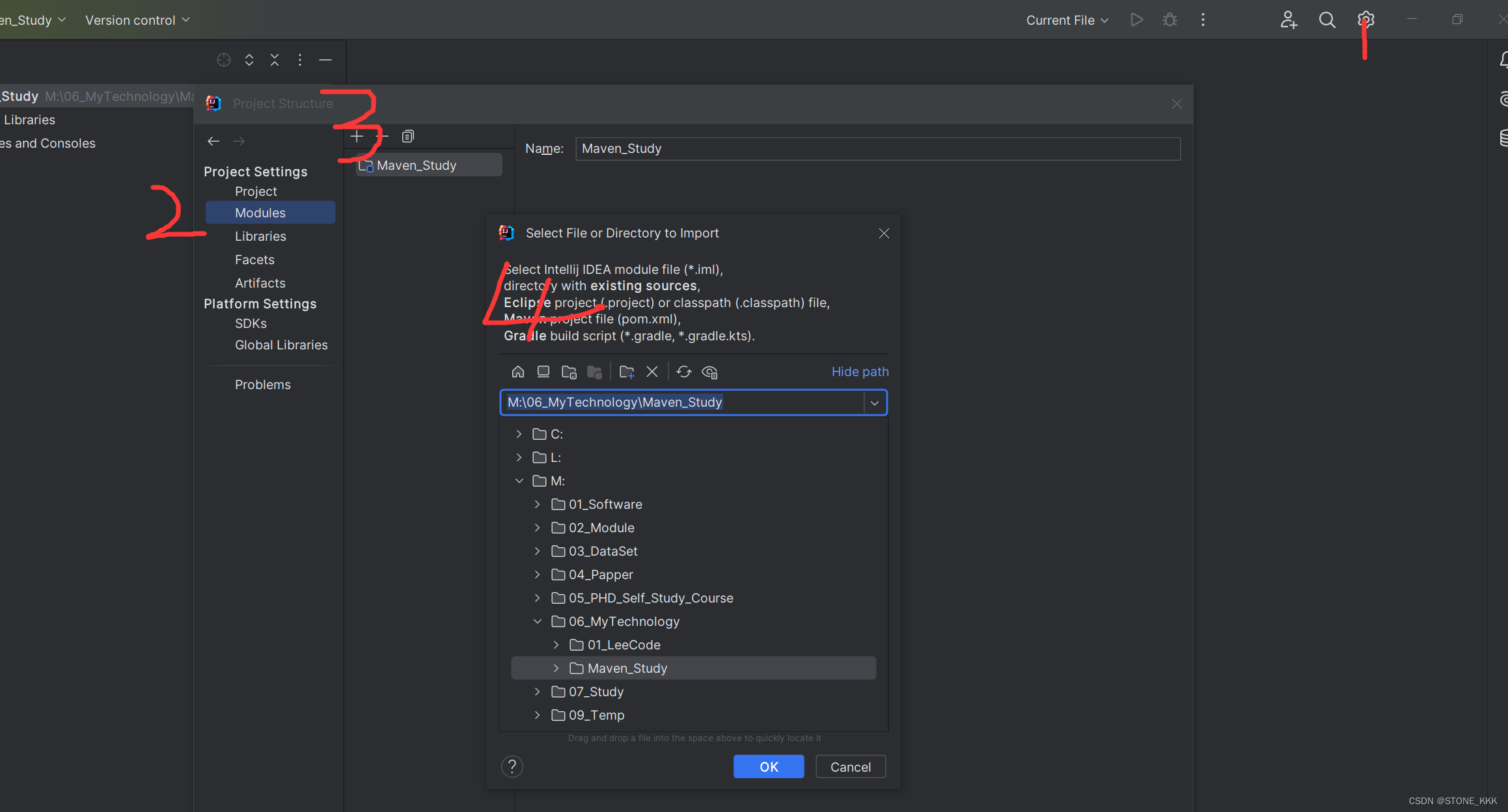Toggle show hidden files eye icon

tap(709, 372)
